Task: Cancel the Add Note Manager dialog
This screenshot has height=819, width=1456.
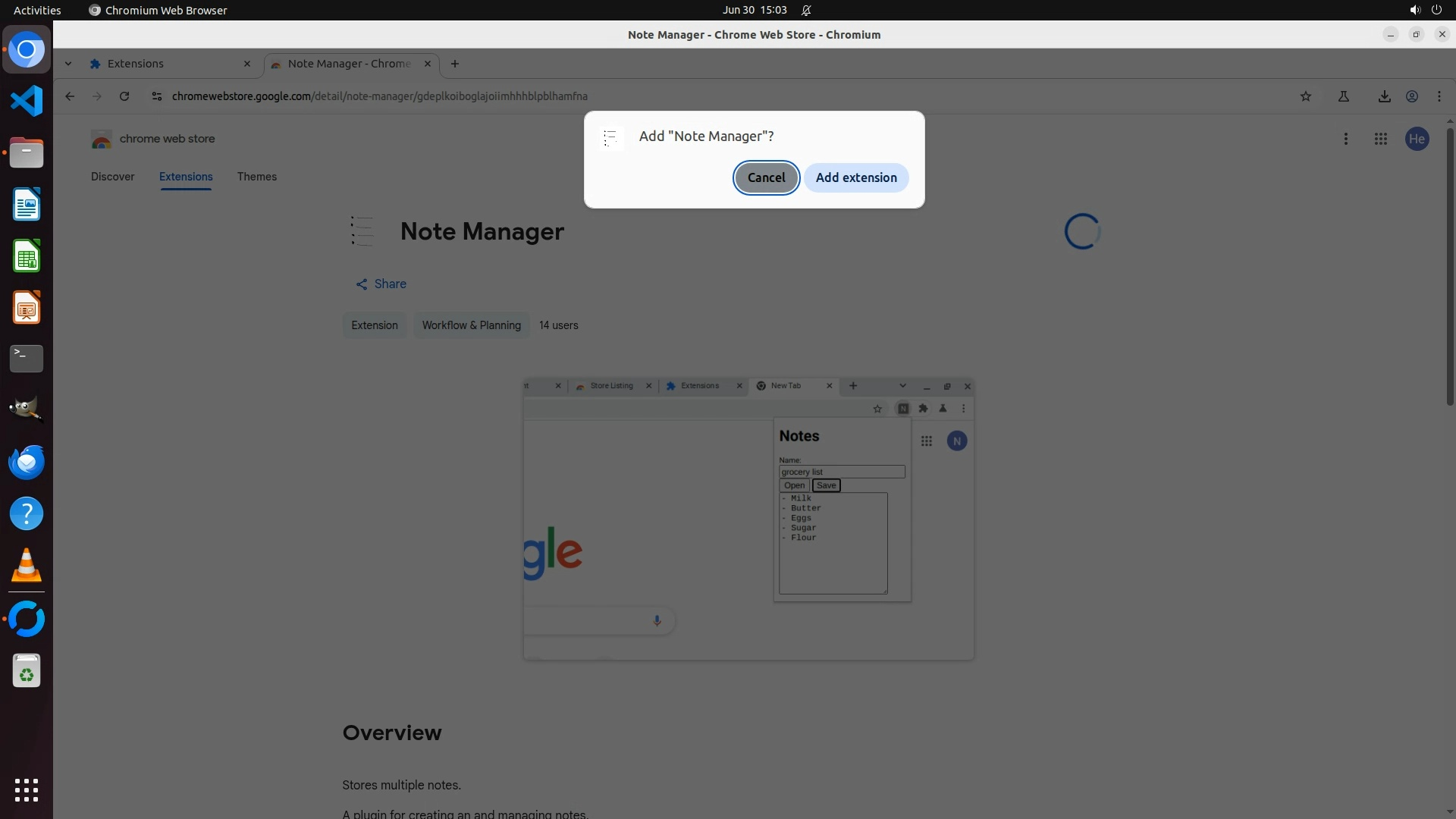Action: click(766, 177)
